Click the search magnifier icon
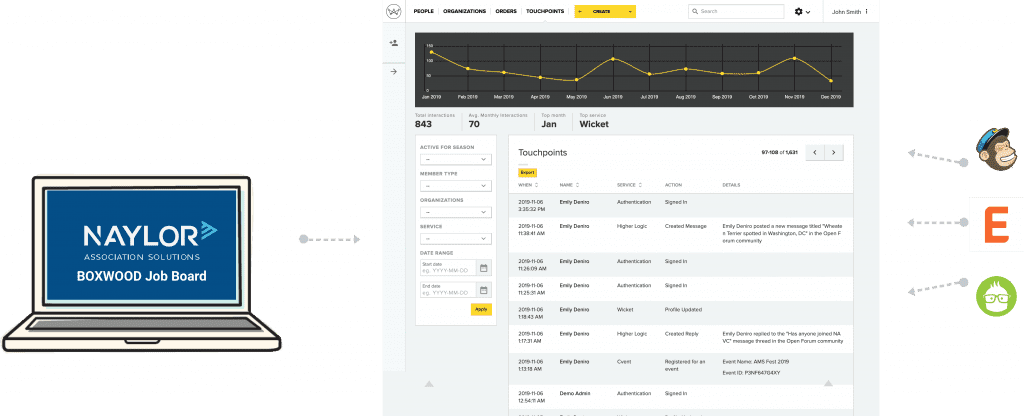This screenshot has width=1024, height=416. pyautogui.click(x=696, y=12)
